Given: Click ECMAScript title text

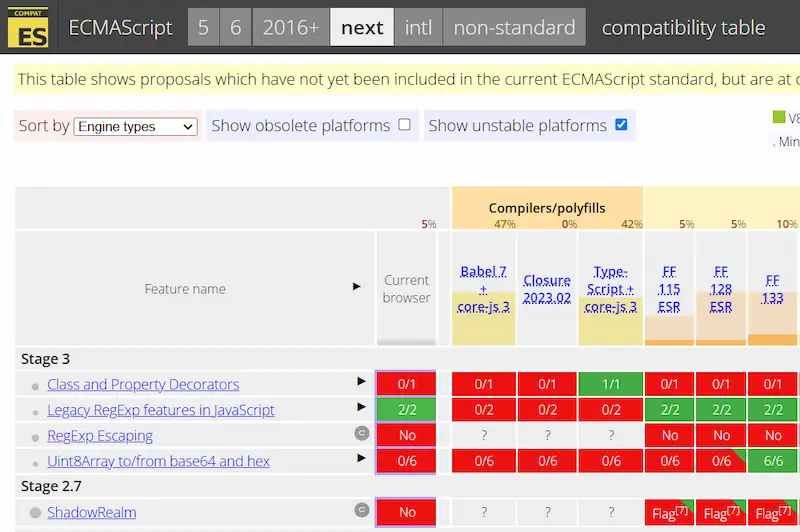Looking at the screenshot, I should [120, 28].
